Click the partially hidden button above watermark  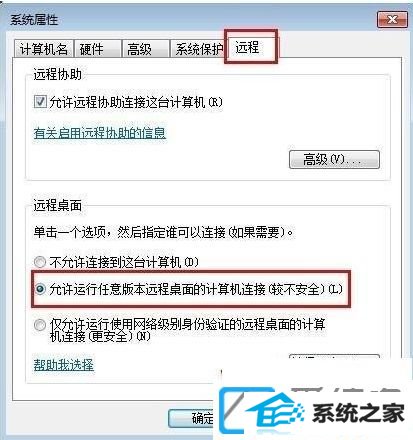coord(334,357)
